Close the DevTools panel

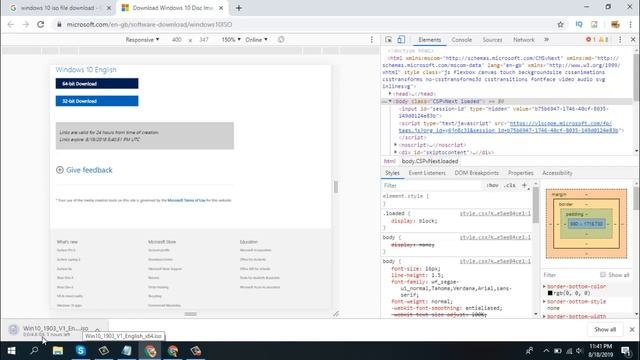[633, 40]
